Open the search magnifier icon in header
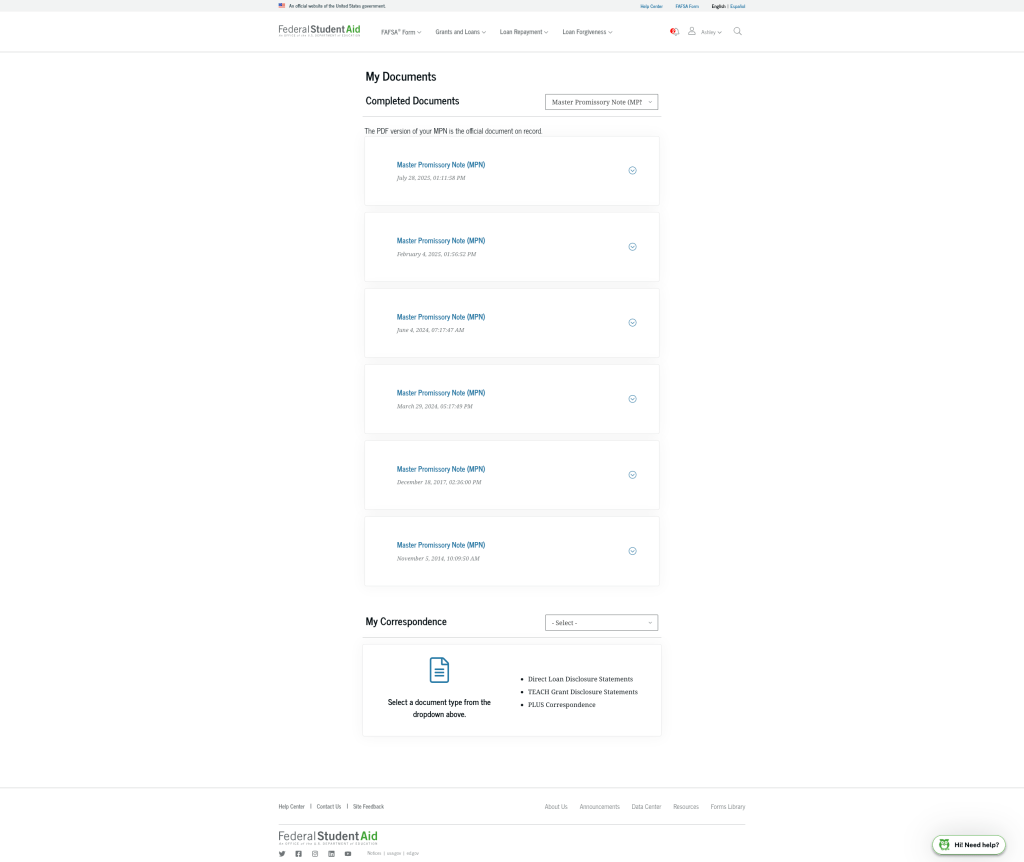The height and width of the screenshot is (862, 1024). point(737,31)
